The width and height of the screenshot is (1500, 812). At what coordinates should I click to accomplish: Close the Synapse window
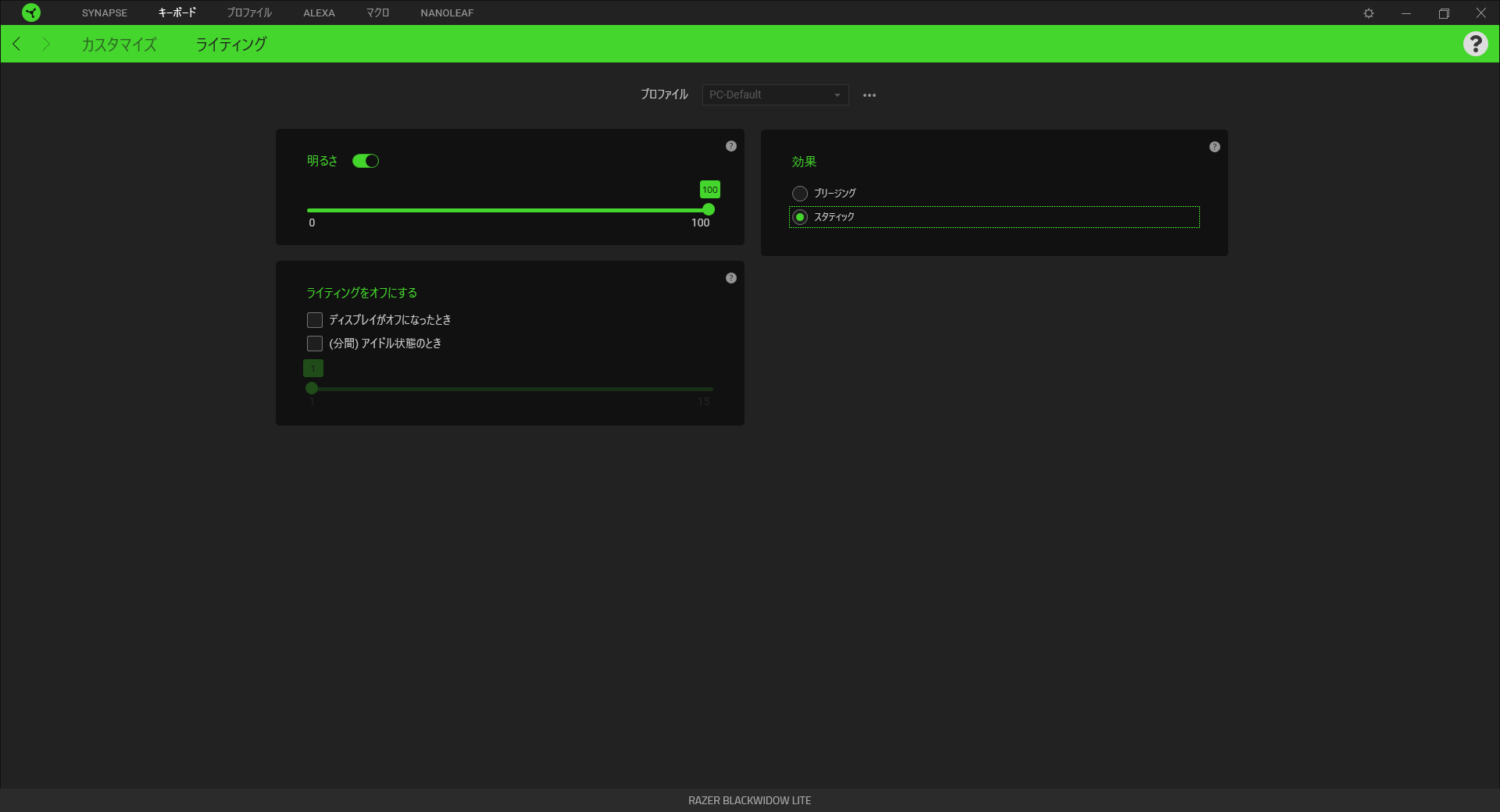click(1480, 13)
